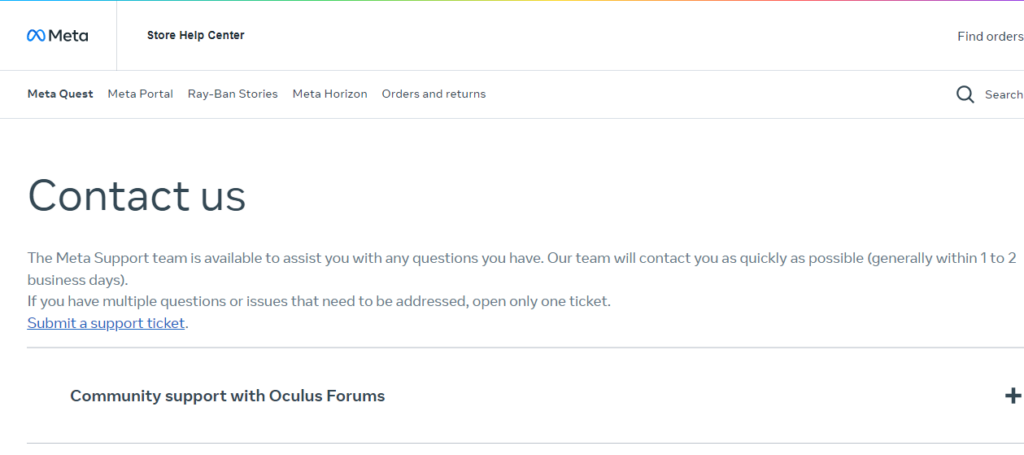The width and height of the screenshot is (1024, 455).
Task: Open the Submit a support ticket link
Action: click(x=106, y=323)
